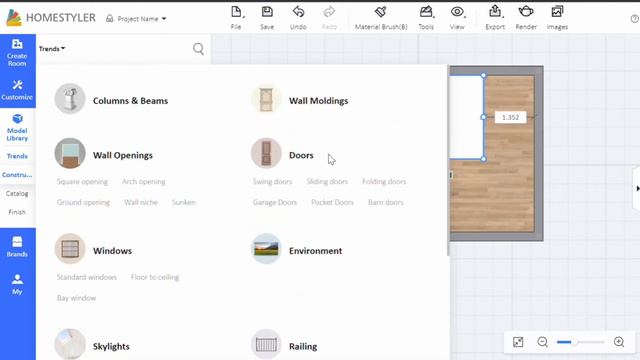Undo the last action
This screenshot has width=640, height=360.
(298, 12)
